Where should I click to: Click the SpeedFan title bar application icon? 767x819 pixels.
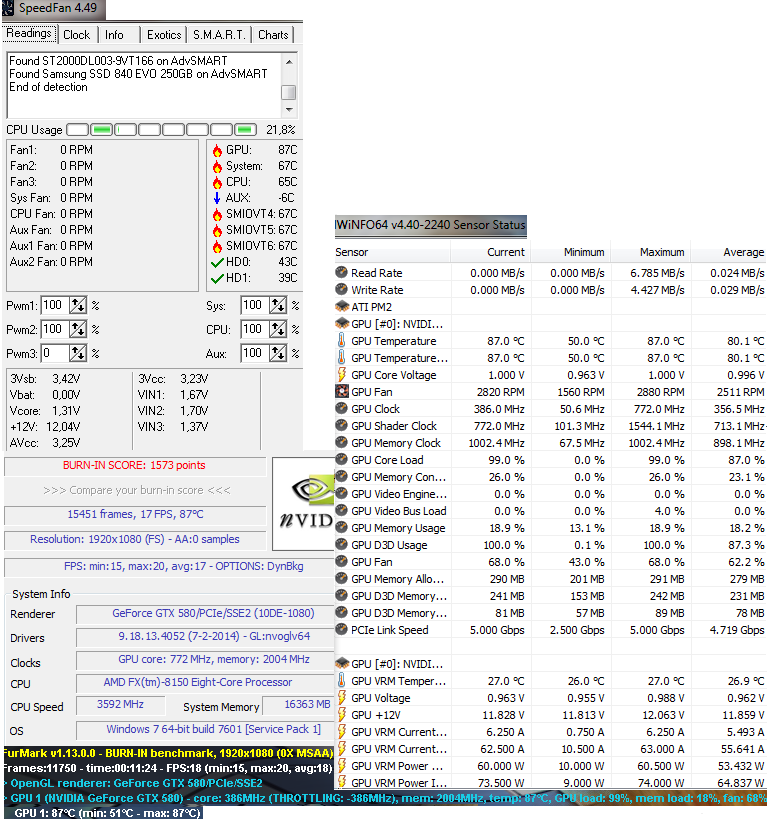tap(9, 9)
